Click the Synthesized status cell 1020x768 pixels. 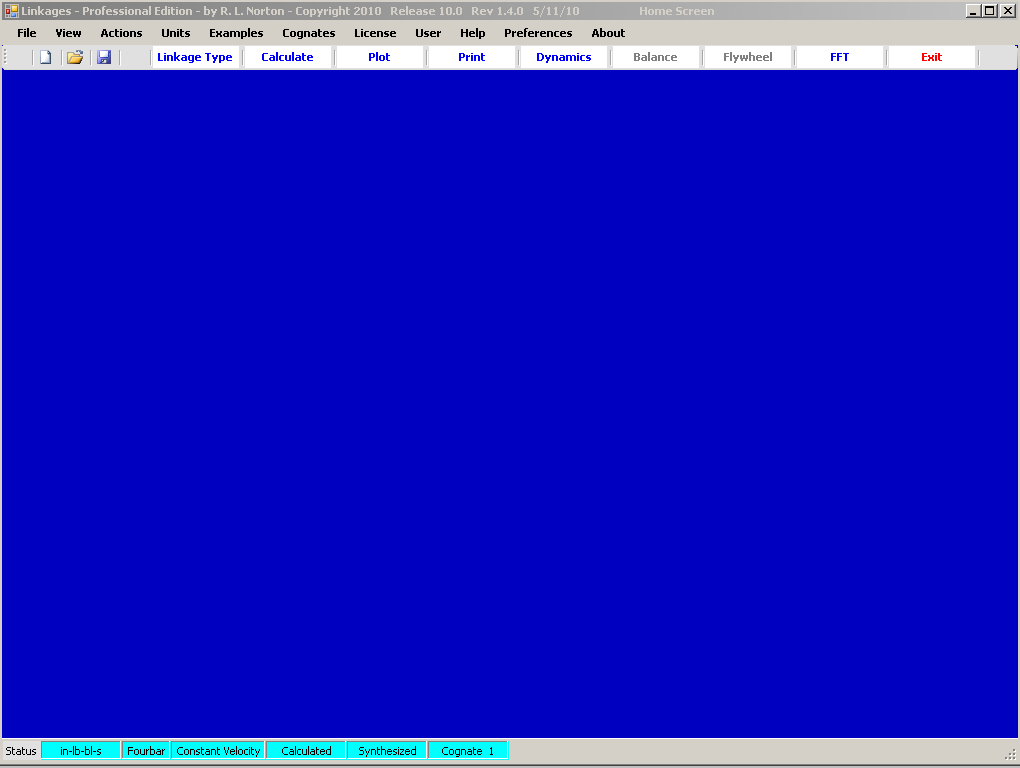point(387,750)
